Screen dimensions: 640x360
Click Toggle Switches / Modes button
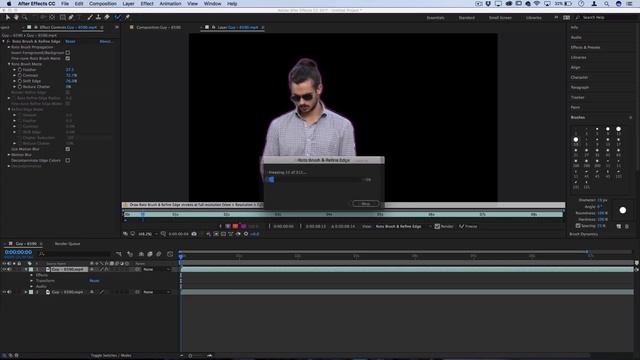pos(111,356)
